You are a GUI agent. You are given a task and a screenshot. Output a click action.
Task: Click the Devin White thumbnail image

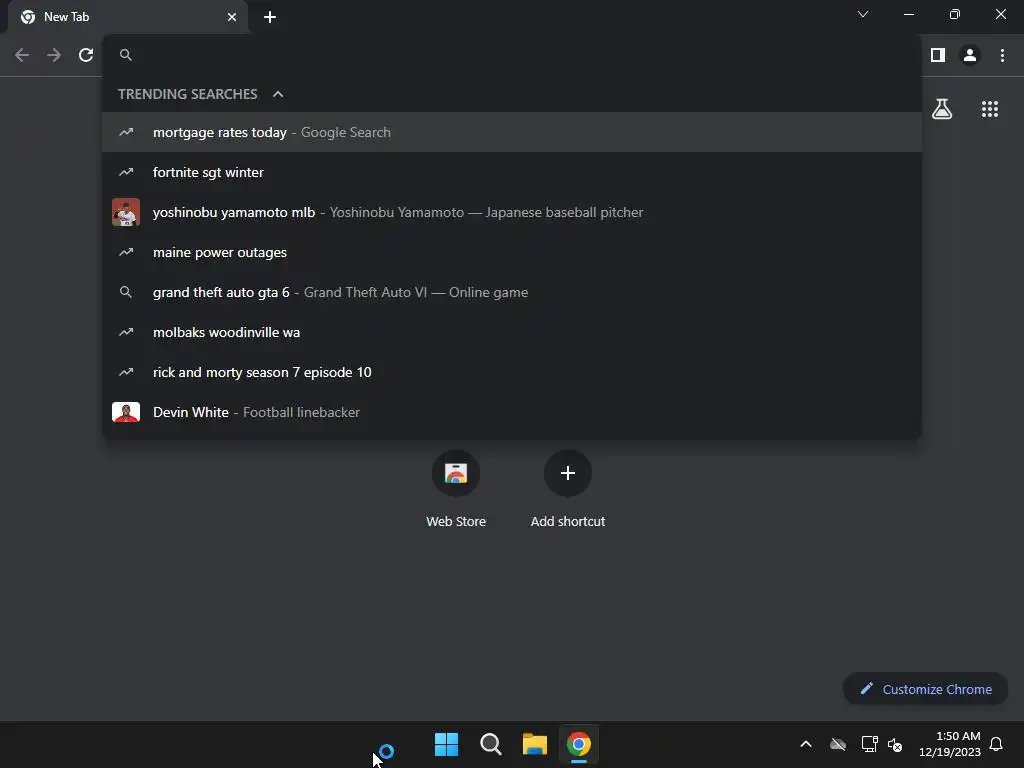tap(126, 412)
